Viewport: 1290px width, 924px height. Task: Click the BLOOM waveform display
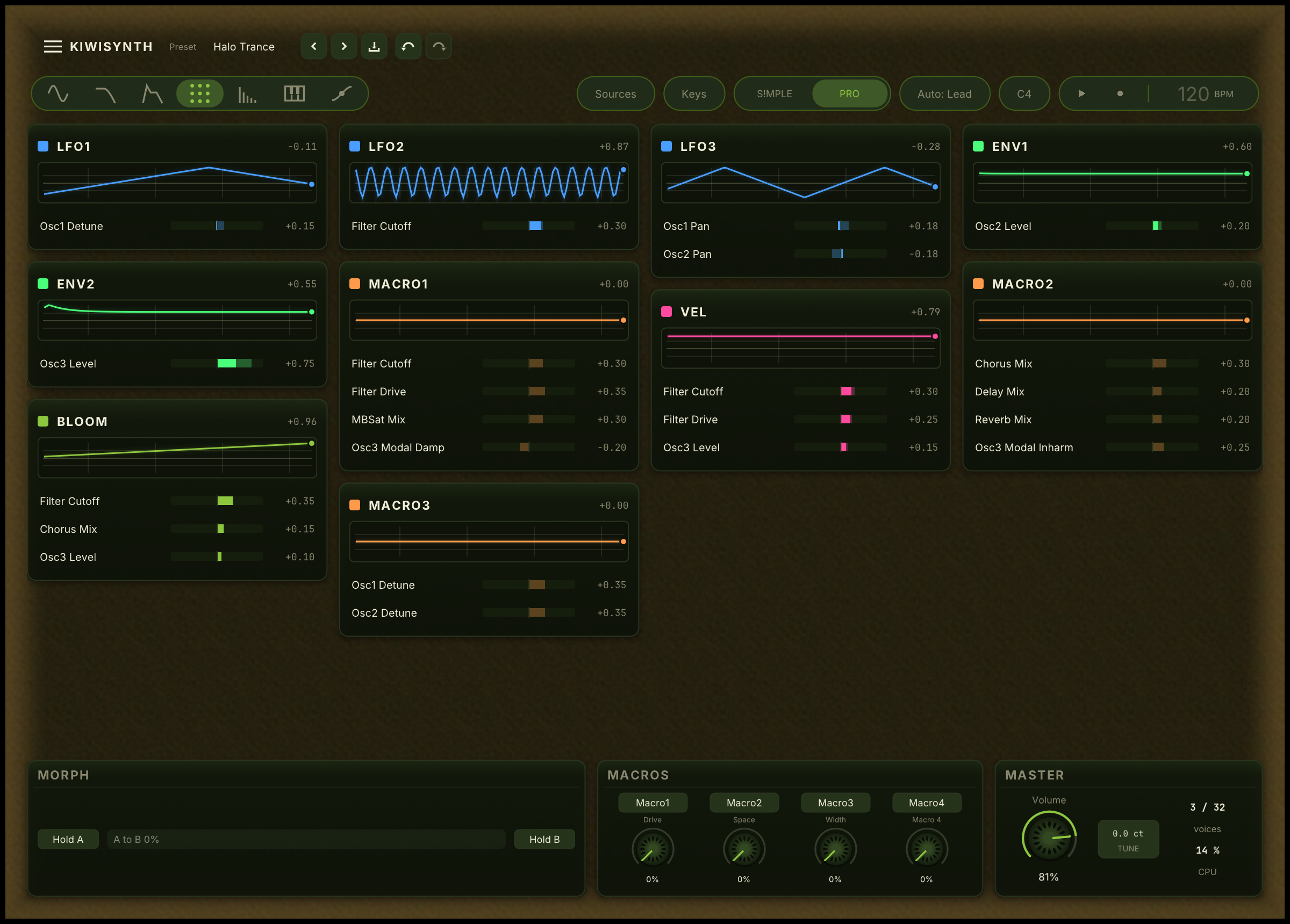[177, 457]
